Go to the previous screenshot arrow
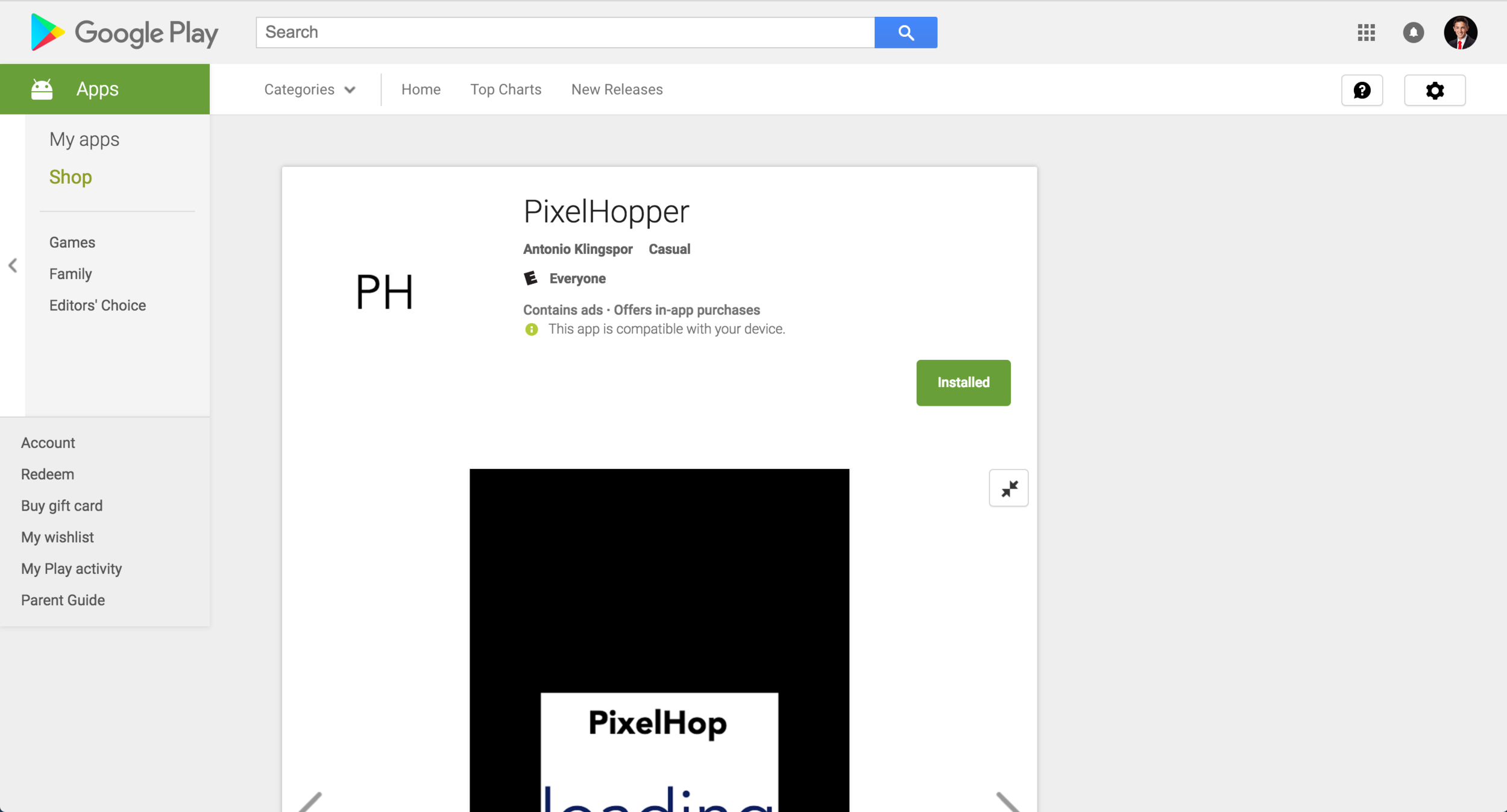This screenshot has width=1507, height=812. click(x=311, y=802)
